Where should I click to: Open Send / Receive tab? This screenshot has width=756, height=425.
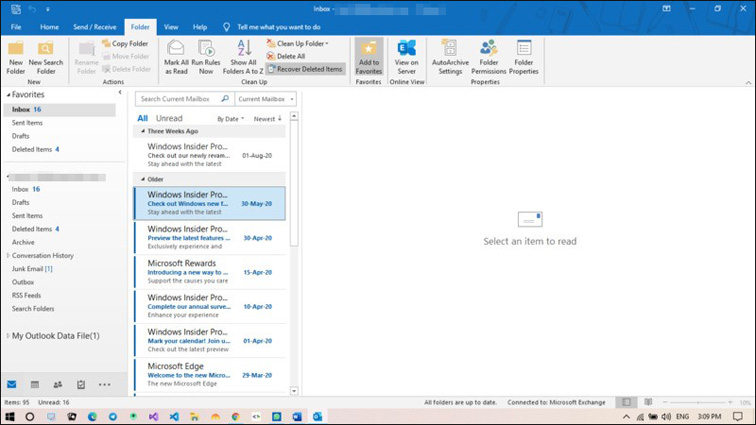pyautogui.click(x=94, y=27)
